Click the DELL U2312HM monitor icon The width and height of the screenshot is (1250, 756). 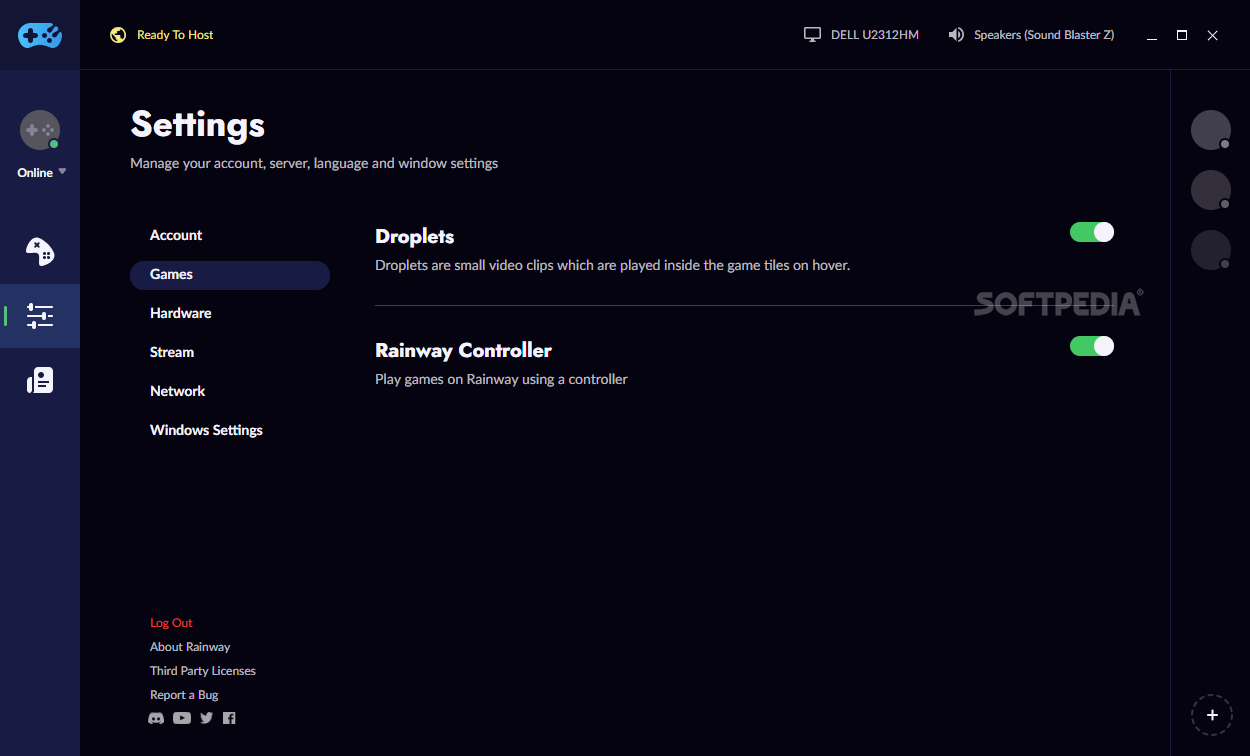[x=812, y=35]
